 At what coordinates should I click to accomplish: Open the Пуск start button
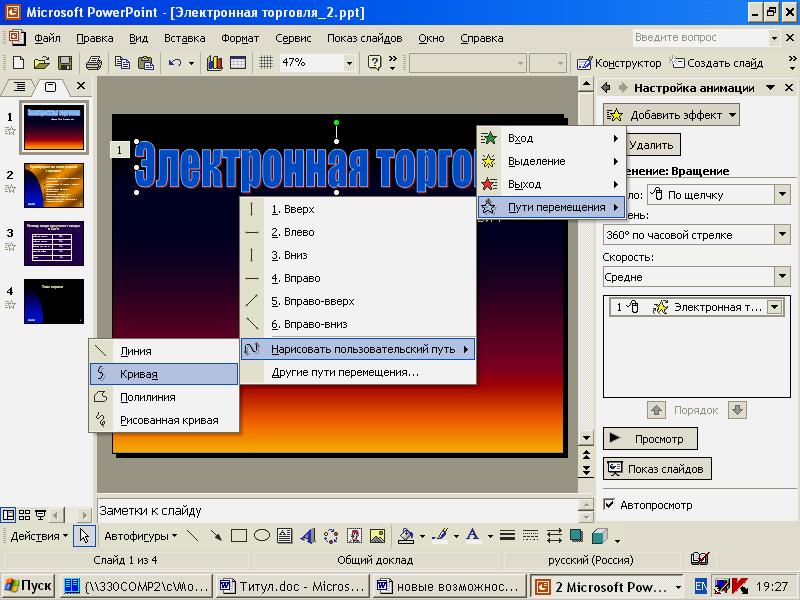(29, 586)
